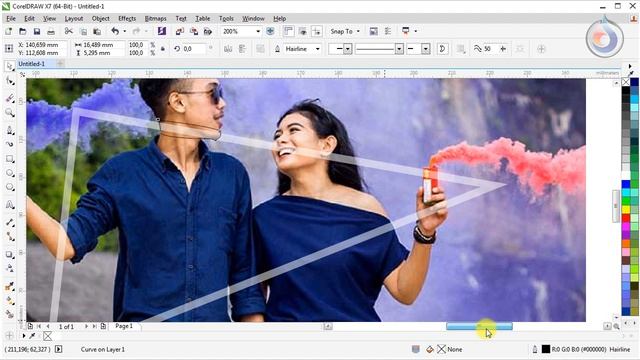This screenshot has width=640, height=360.
Task: Select the Polygon tool
Action: tap(10, 187)
